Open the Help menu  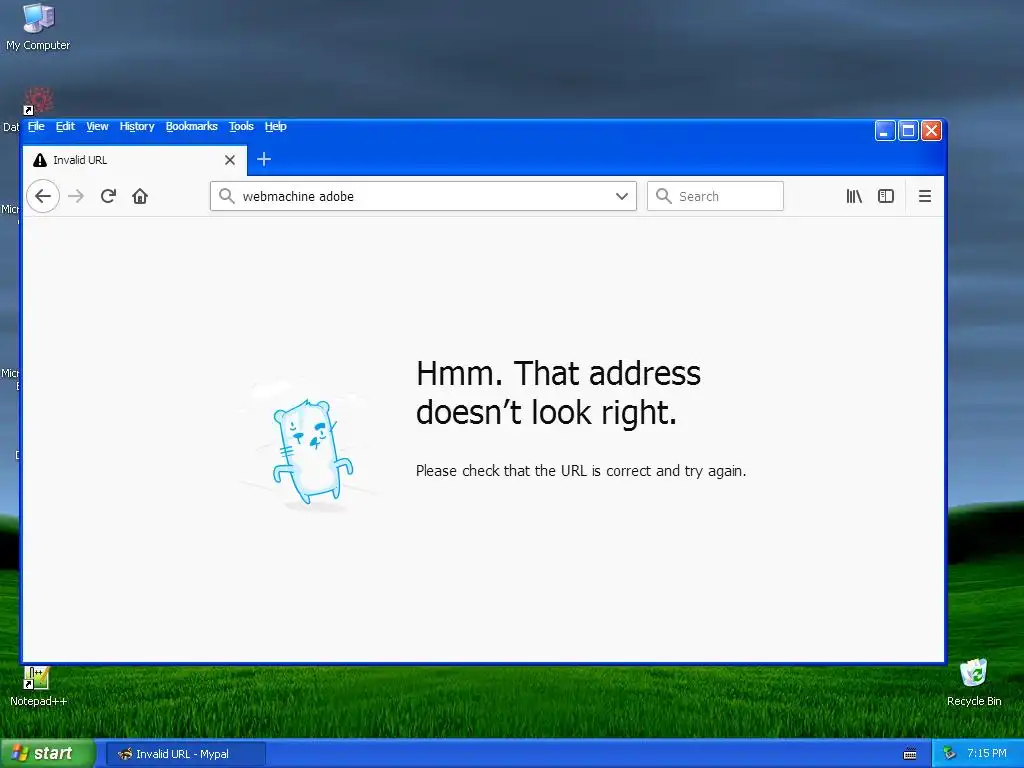click(276, 126)
